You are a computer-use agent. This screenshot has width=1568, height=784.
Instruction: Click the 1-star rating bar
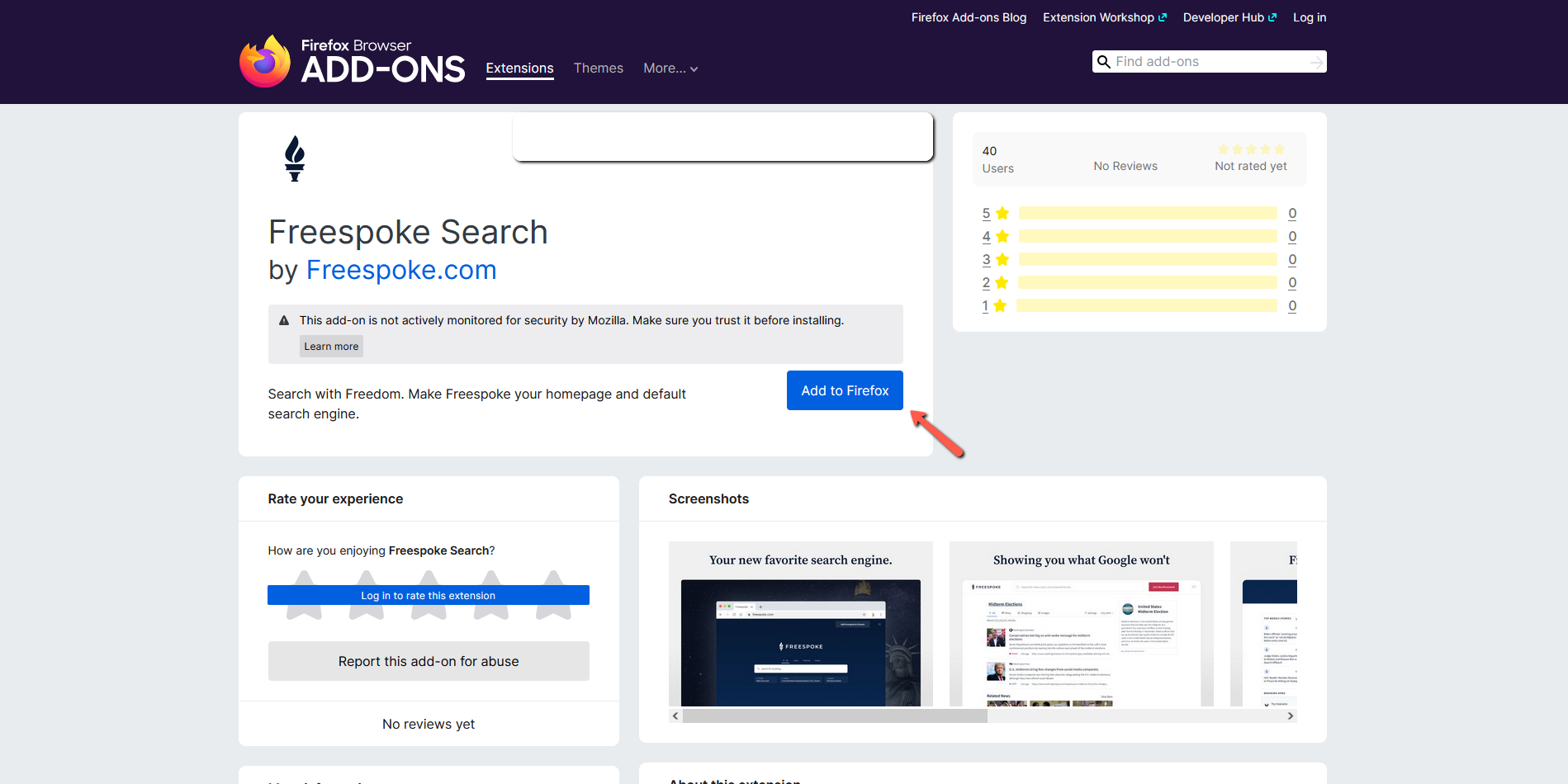[1147, 305]
